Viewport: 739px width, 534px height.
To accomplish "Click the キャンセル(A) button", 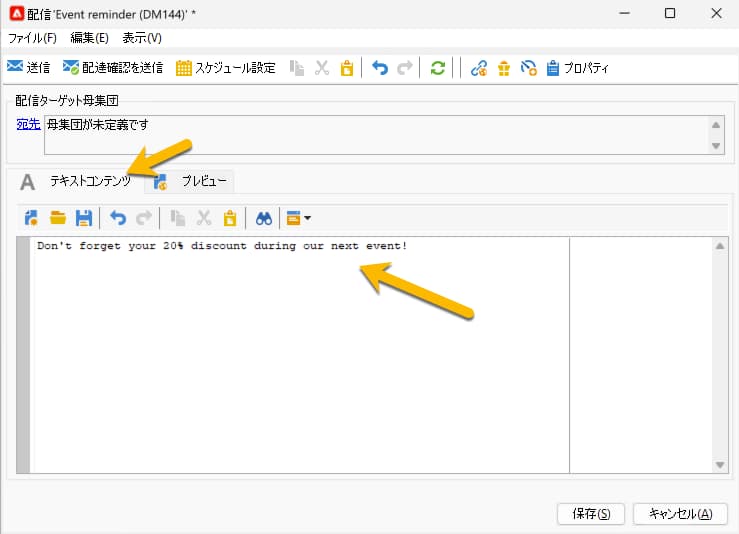I will [680, 514].
